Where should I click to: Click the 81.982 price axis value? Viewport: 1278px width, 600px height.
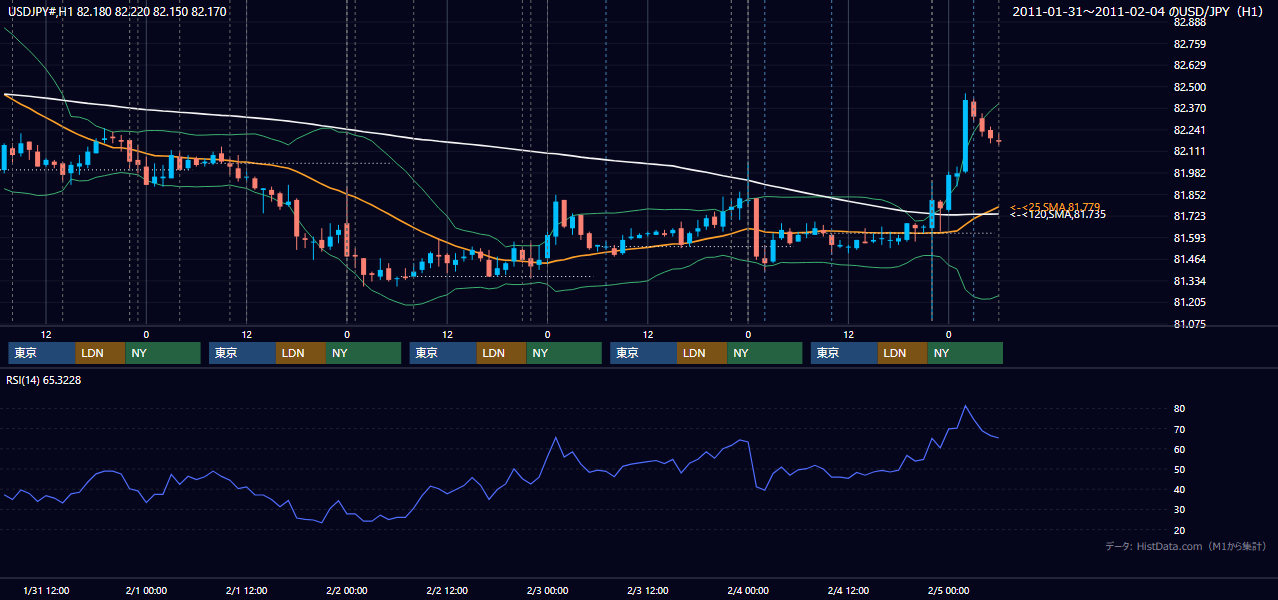click(1189, 173)
